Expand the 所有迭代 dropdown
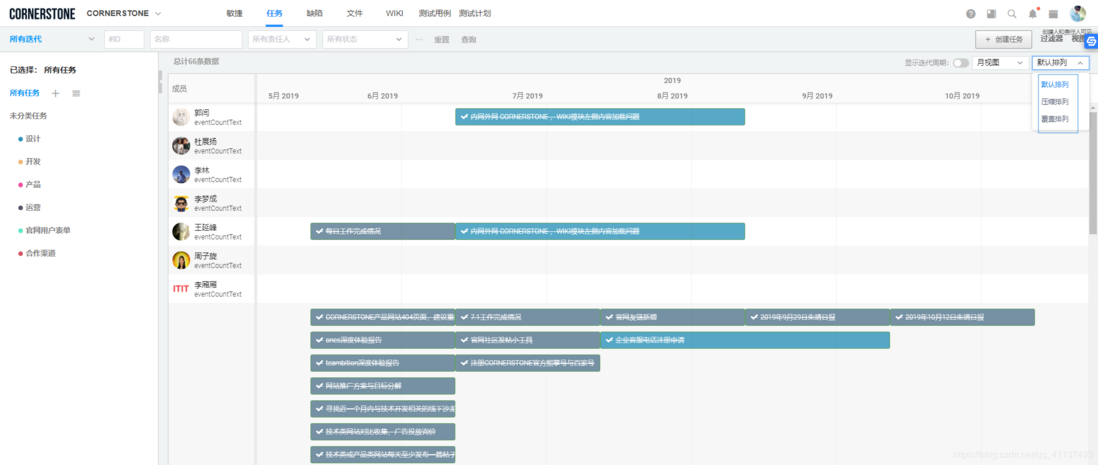 tap(50, 39)
